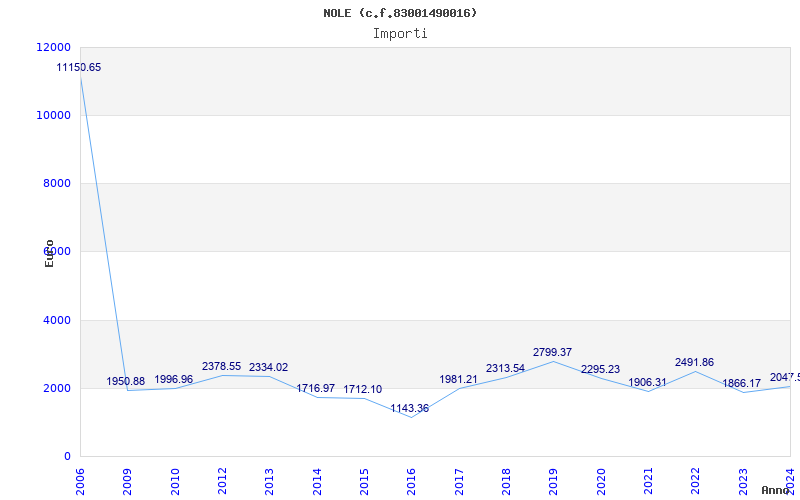Click the 2491.86 data label
Viewport: 800px width, 500px height.
click(694, 362)
